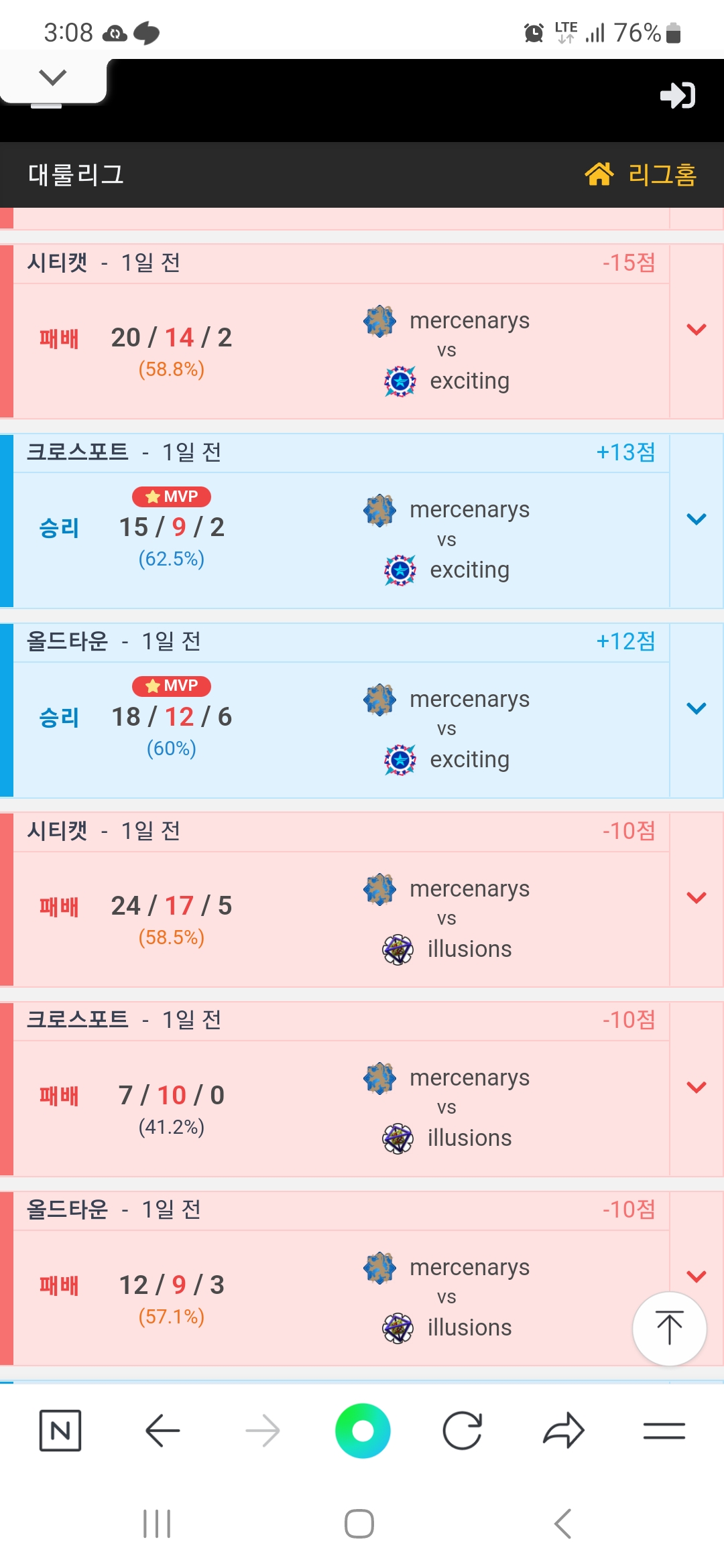This screenshot has height=1568, width=724.
Task: Expand the 시티캣 -10점 match details
Action: pos(697,898)
